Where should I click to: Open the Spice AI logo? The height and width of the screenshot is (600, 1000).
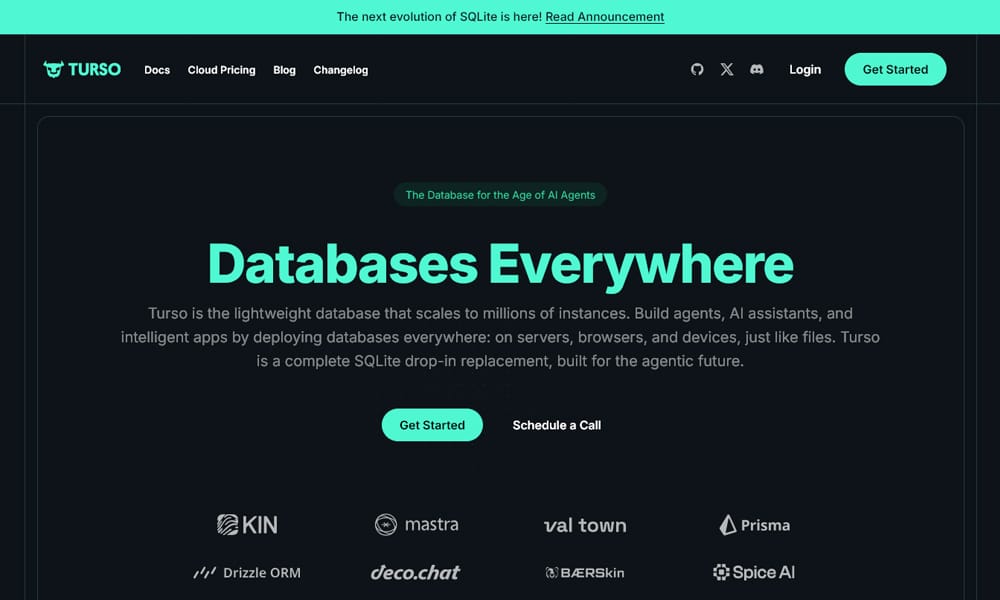coord(754,572)
